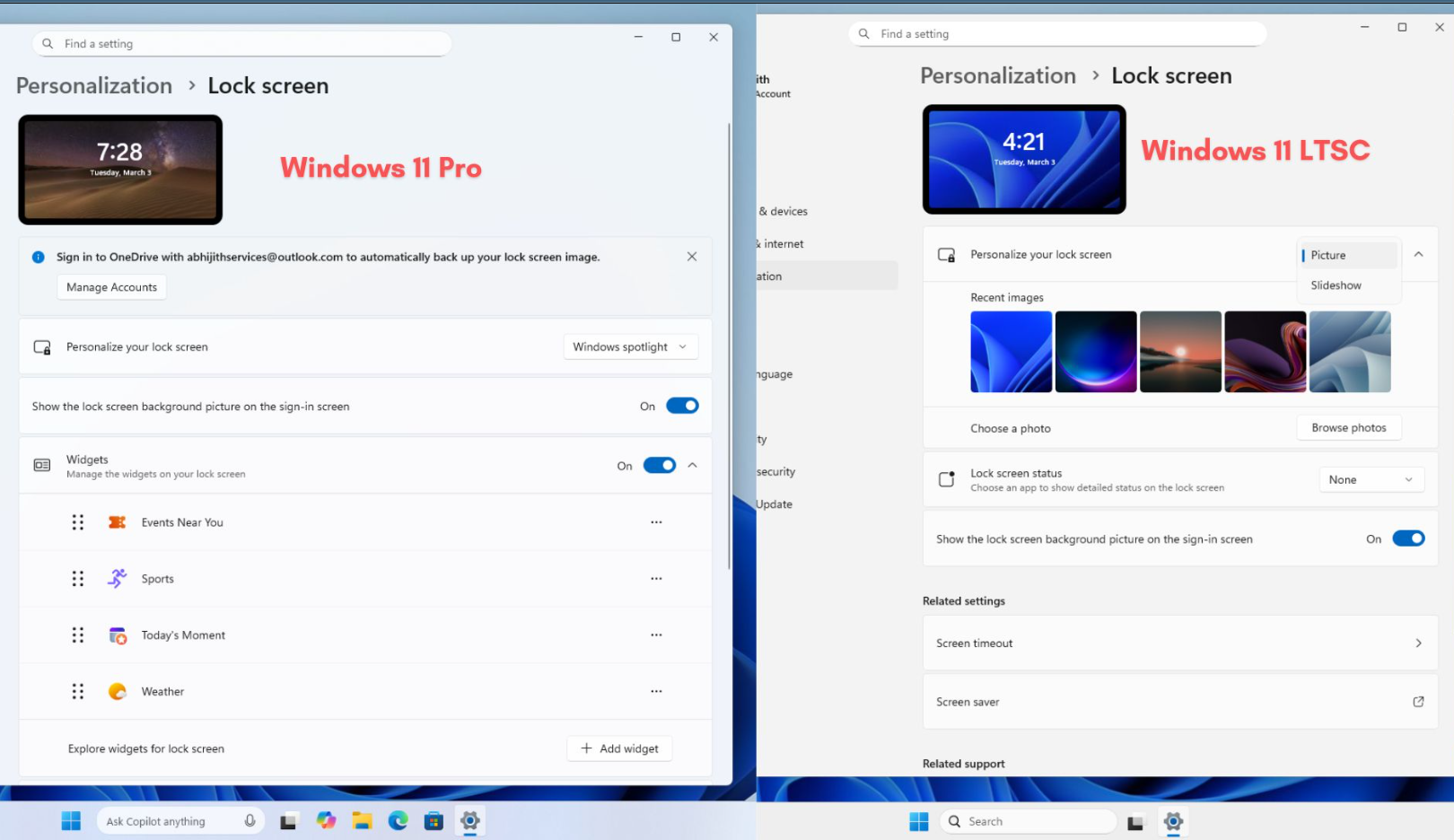Click Today's Moment widget row label
Viewport: 1454px width, 840px height.
[x=183, y=635]
